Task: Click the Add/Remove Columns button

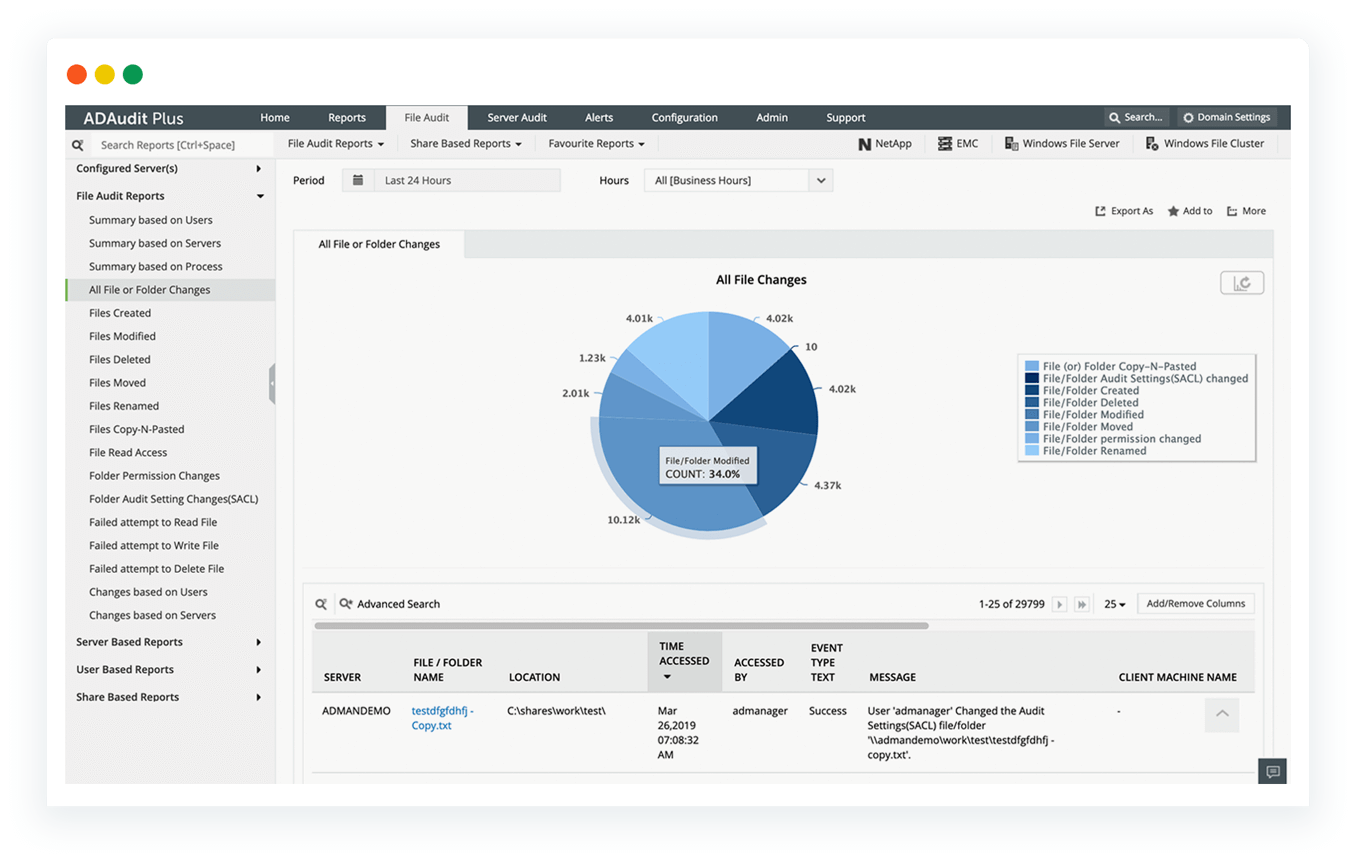Action: click(1196, 604)
